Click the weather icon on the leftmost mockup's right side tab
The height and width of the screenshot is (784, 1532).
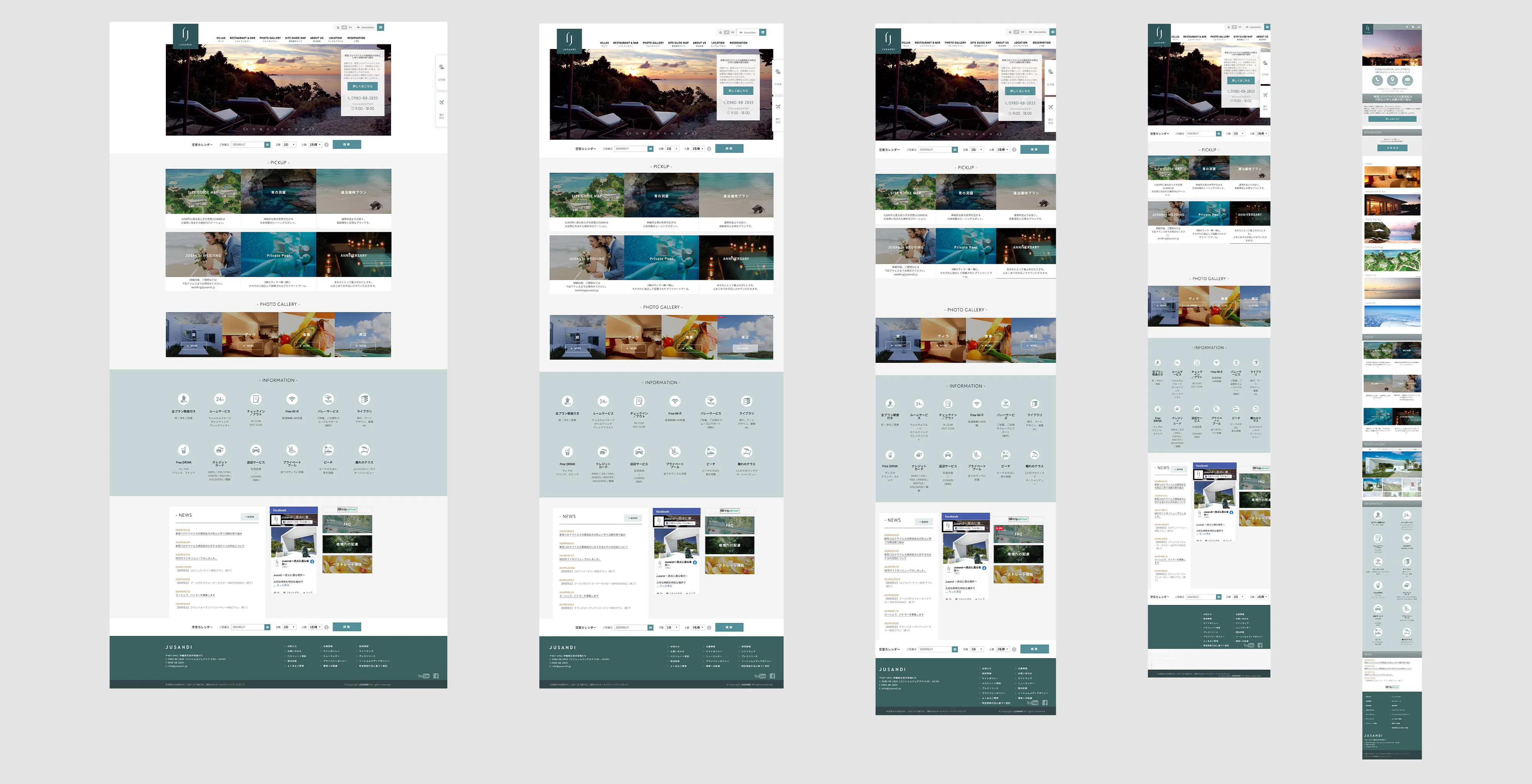[x=441, y=67]
